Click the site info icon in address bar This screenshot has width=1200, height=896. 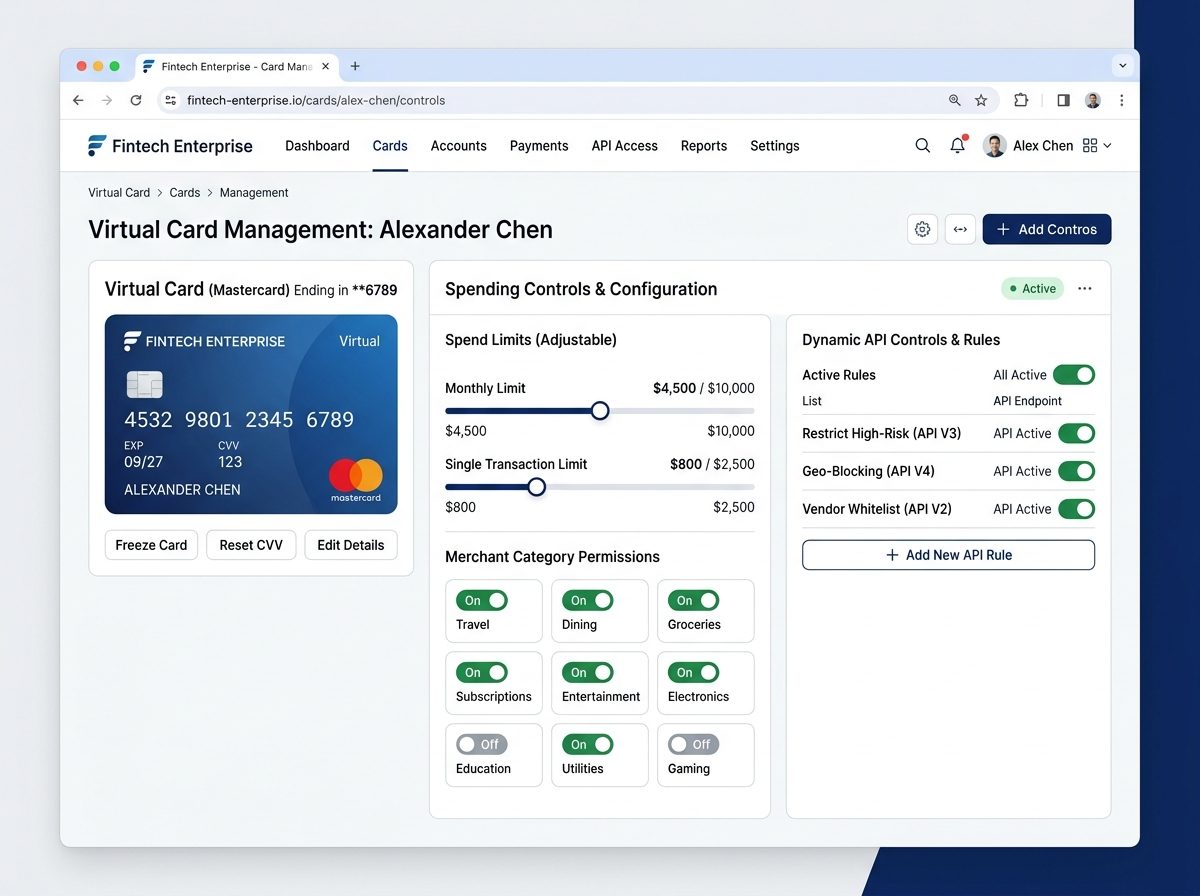171,100
